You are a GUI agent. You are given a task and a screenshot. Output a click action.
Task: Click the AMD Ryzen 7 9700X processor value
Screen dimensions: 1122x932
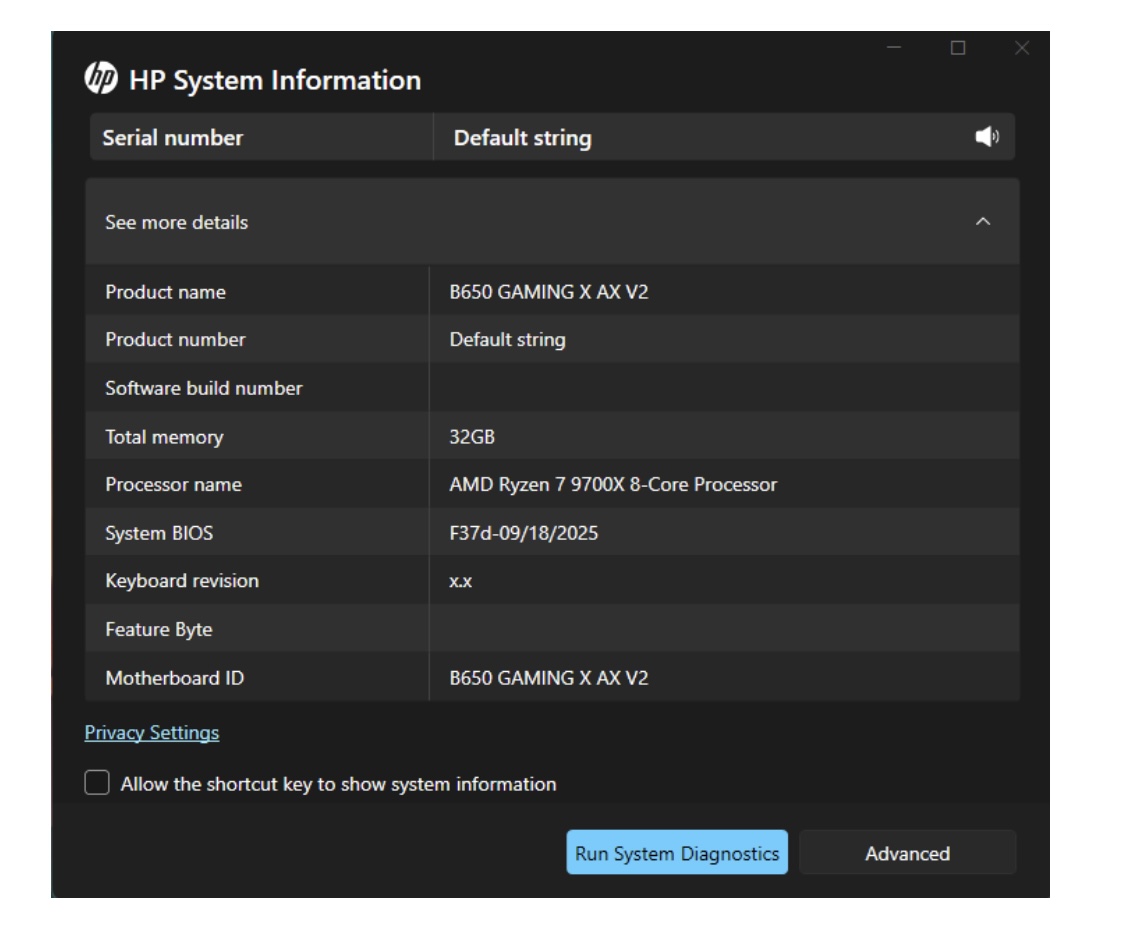[x=613, y=485]
